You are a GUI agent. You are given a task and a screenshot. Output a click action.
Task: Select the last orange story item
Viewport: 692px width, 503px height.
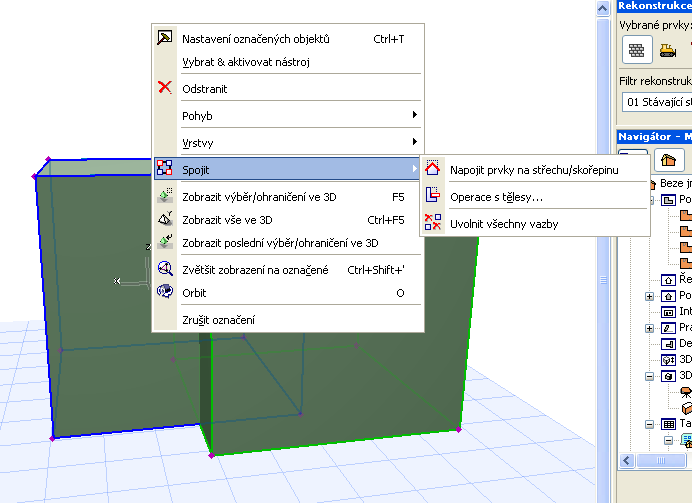click(686, 263)
